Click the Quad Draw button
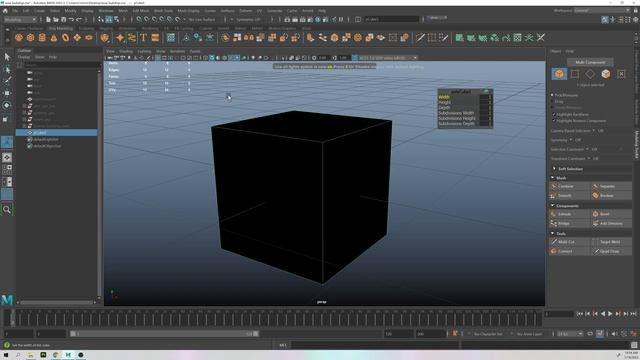 [x=611, y=251]
